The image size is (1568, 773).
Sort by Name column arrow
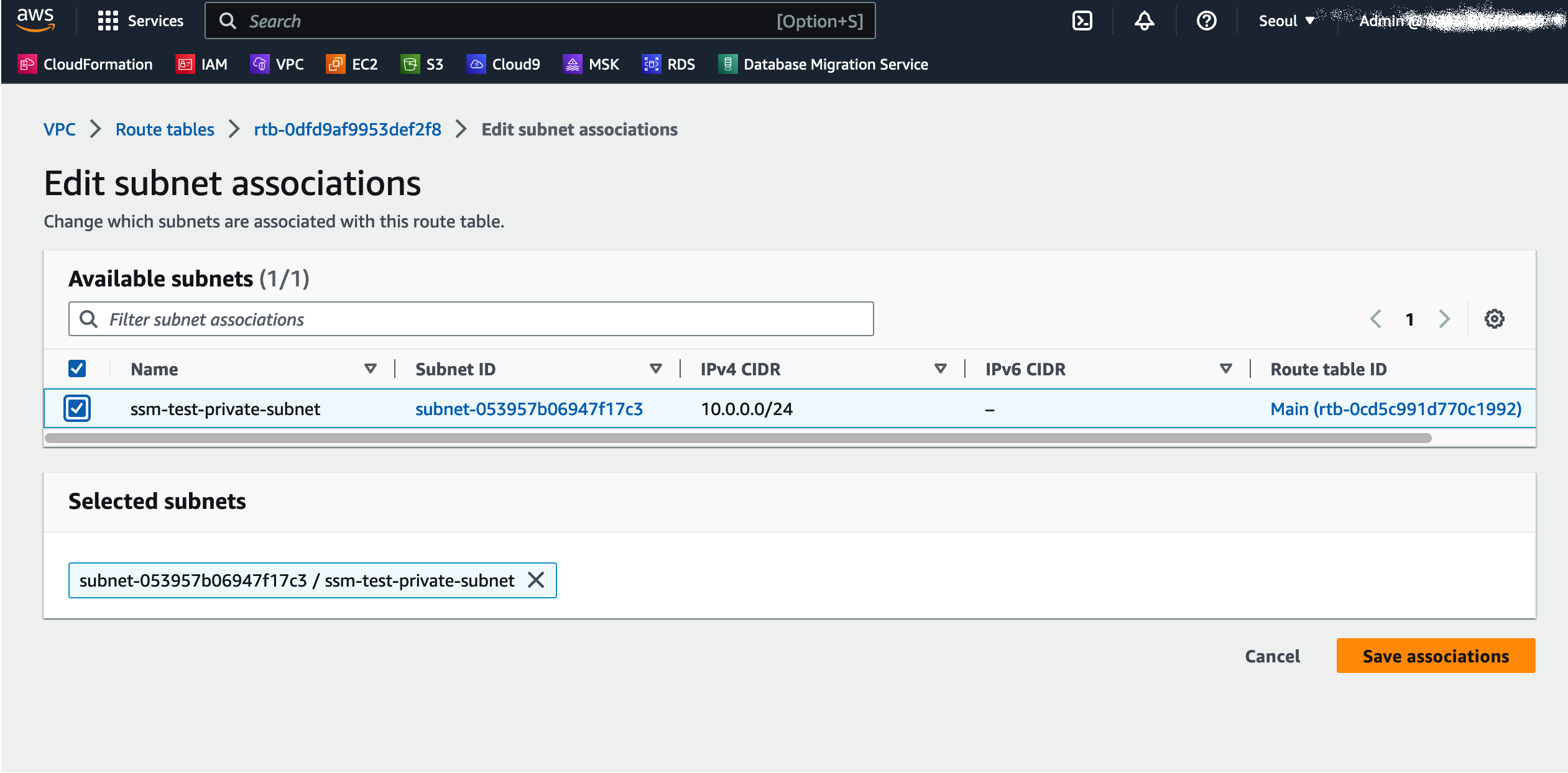pyautogui.click(x=371, y=368)
